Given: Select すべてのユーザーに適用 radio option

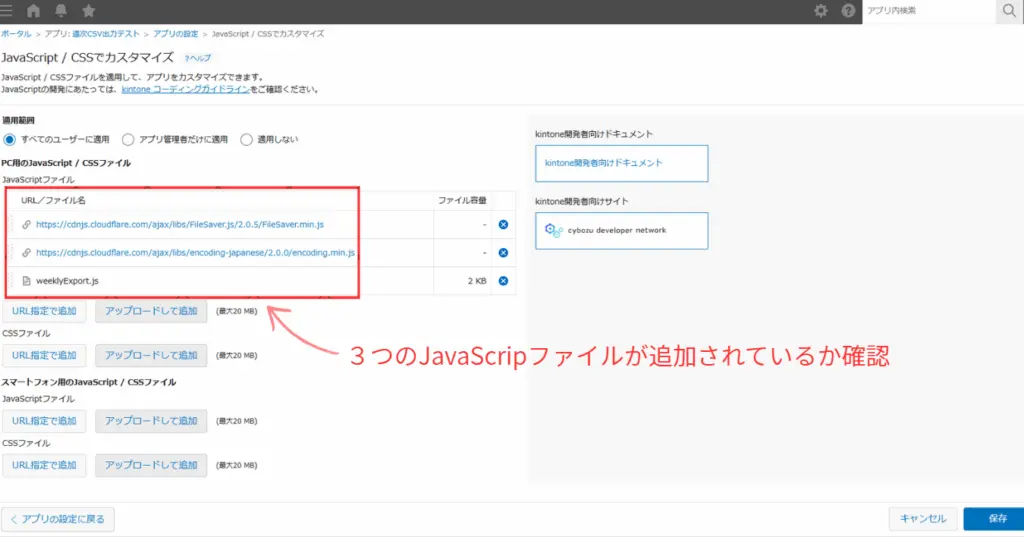Looking at the screenshot, I should tap(9, 139).
